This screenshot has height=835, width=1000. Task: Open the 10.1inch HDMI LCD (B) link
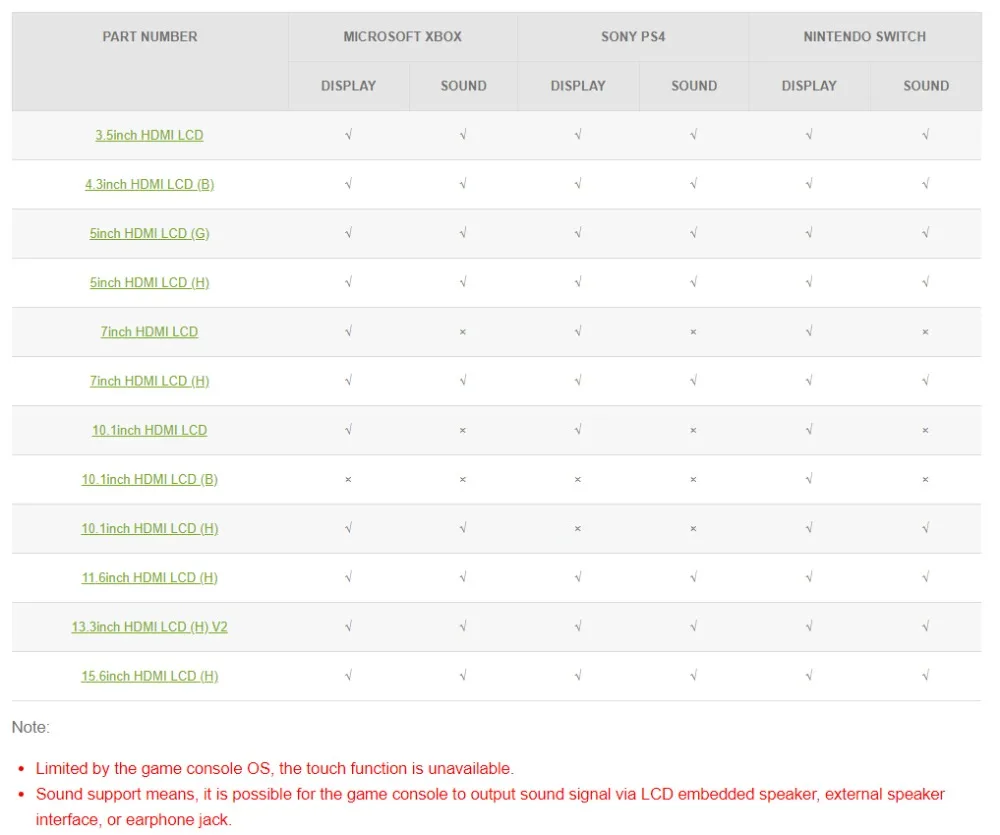coord(149,479)
